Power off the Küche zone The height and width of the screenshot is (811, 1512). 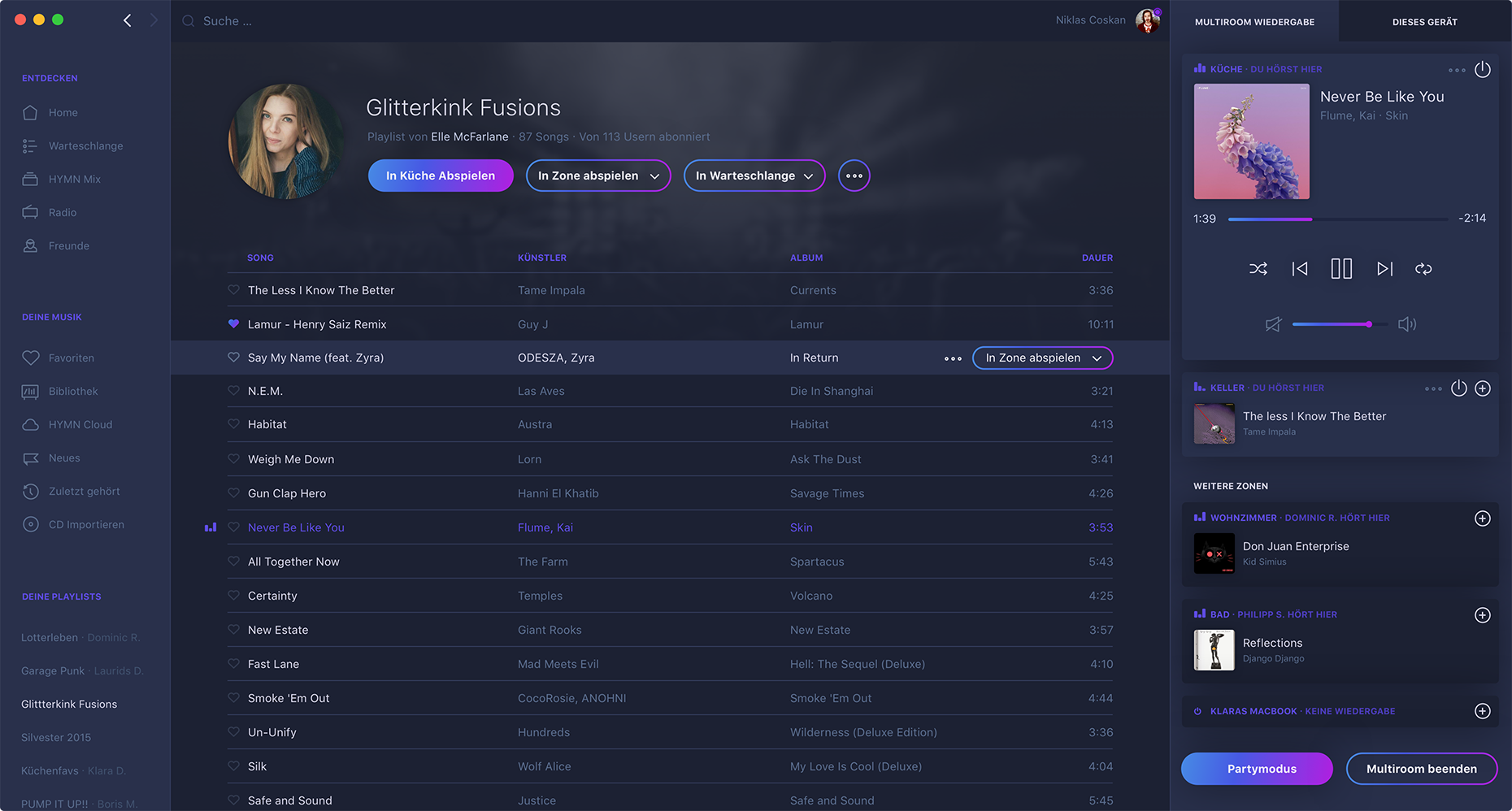pyautogui.click(x=1483, y=70)
